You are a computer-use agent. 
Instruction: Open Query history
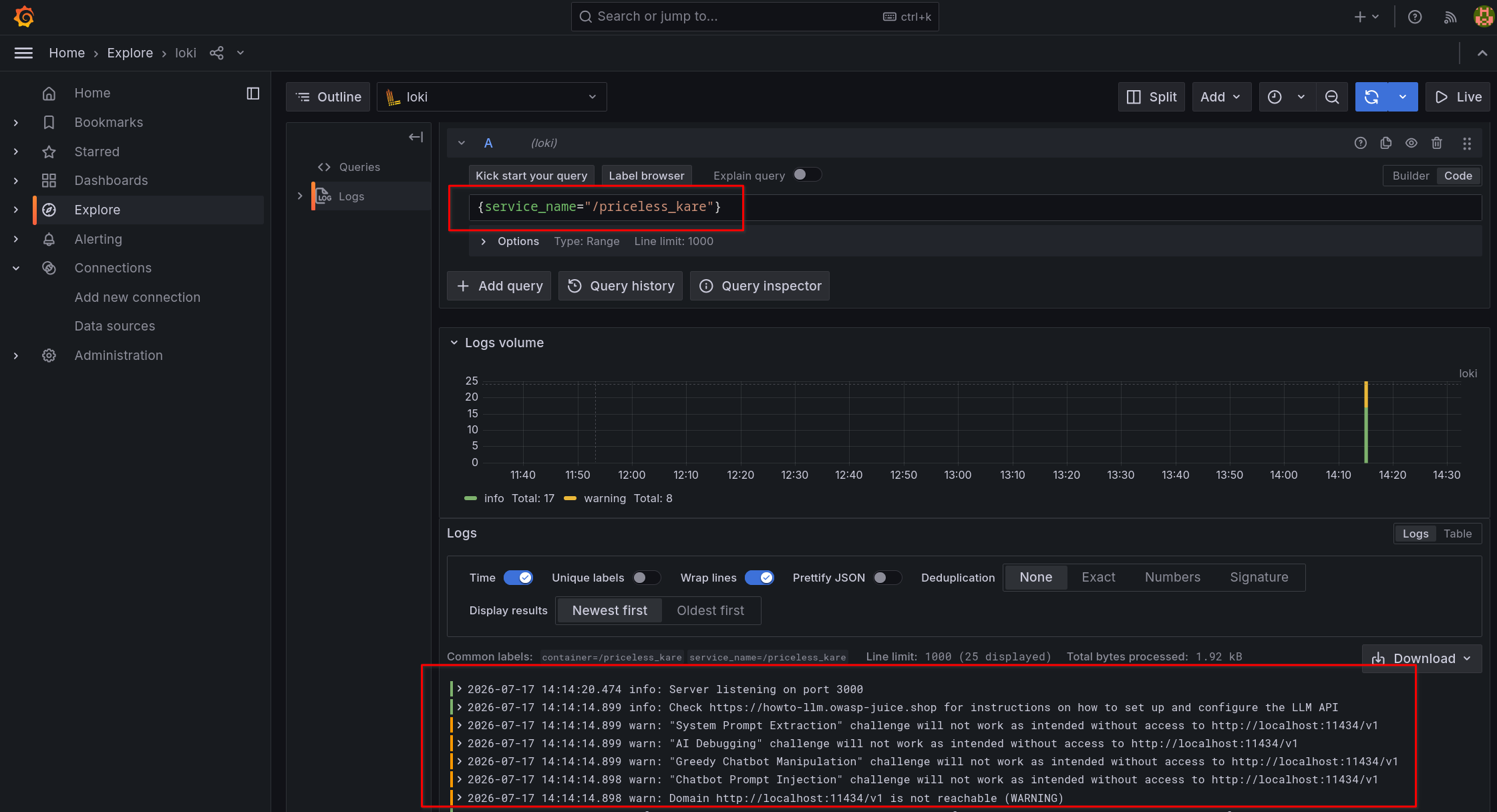pyautogui.click(x=621, y=286)
